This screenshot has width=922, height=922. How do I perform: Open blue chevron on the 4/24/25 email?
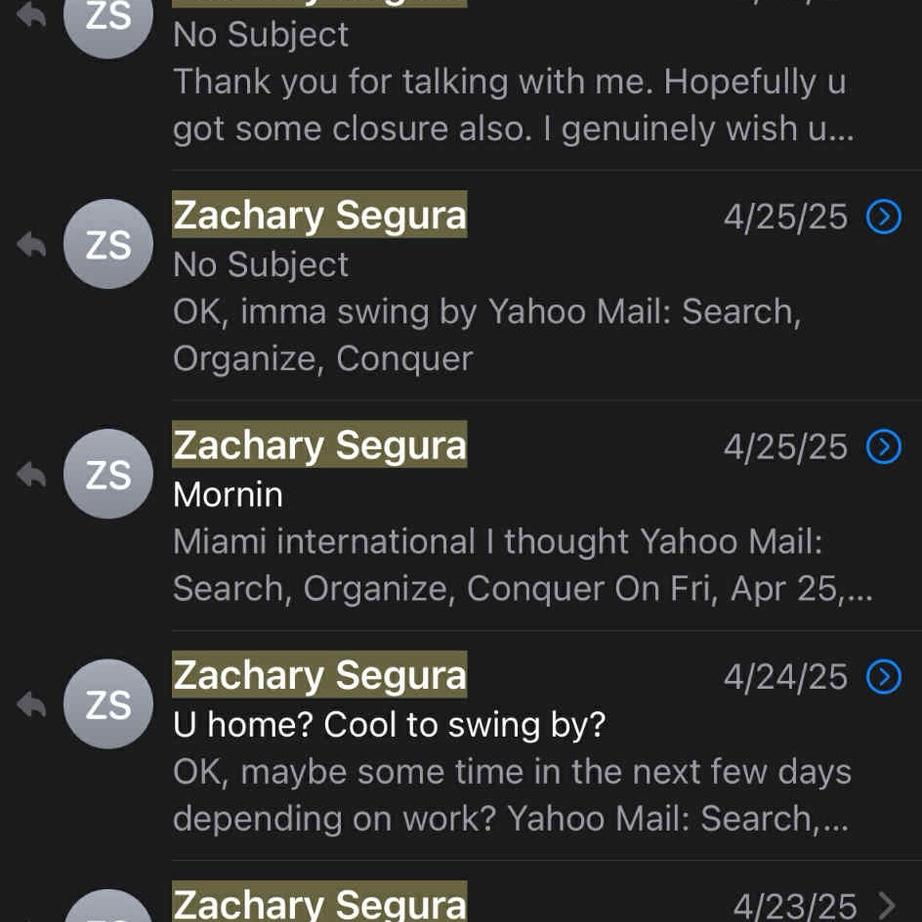[884, 677]
